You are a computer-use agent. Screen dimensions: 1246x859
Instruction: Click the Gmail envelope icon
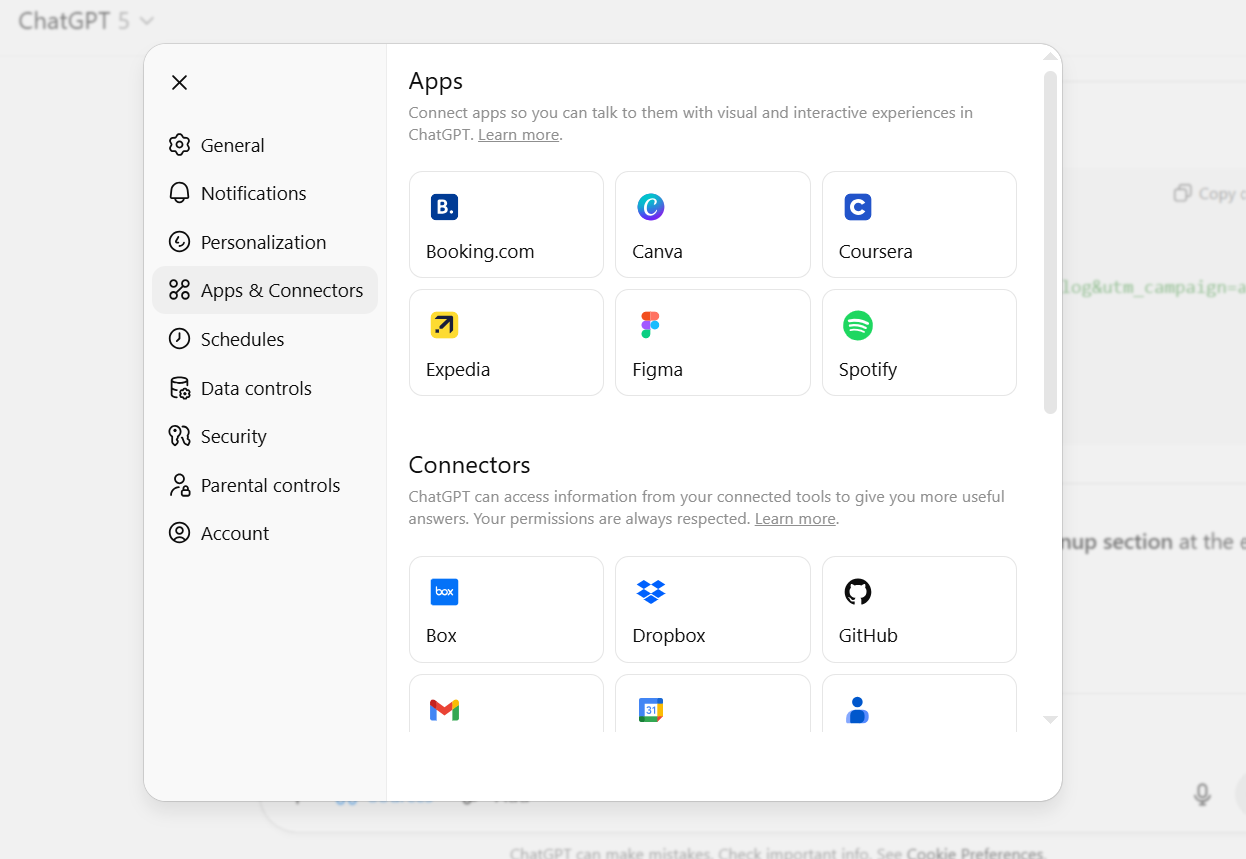click(x=444, y=710)
